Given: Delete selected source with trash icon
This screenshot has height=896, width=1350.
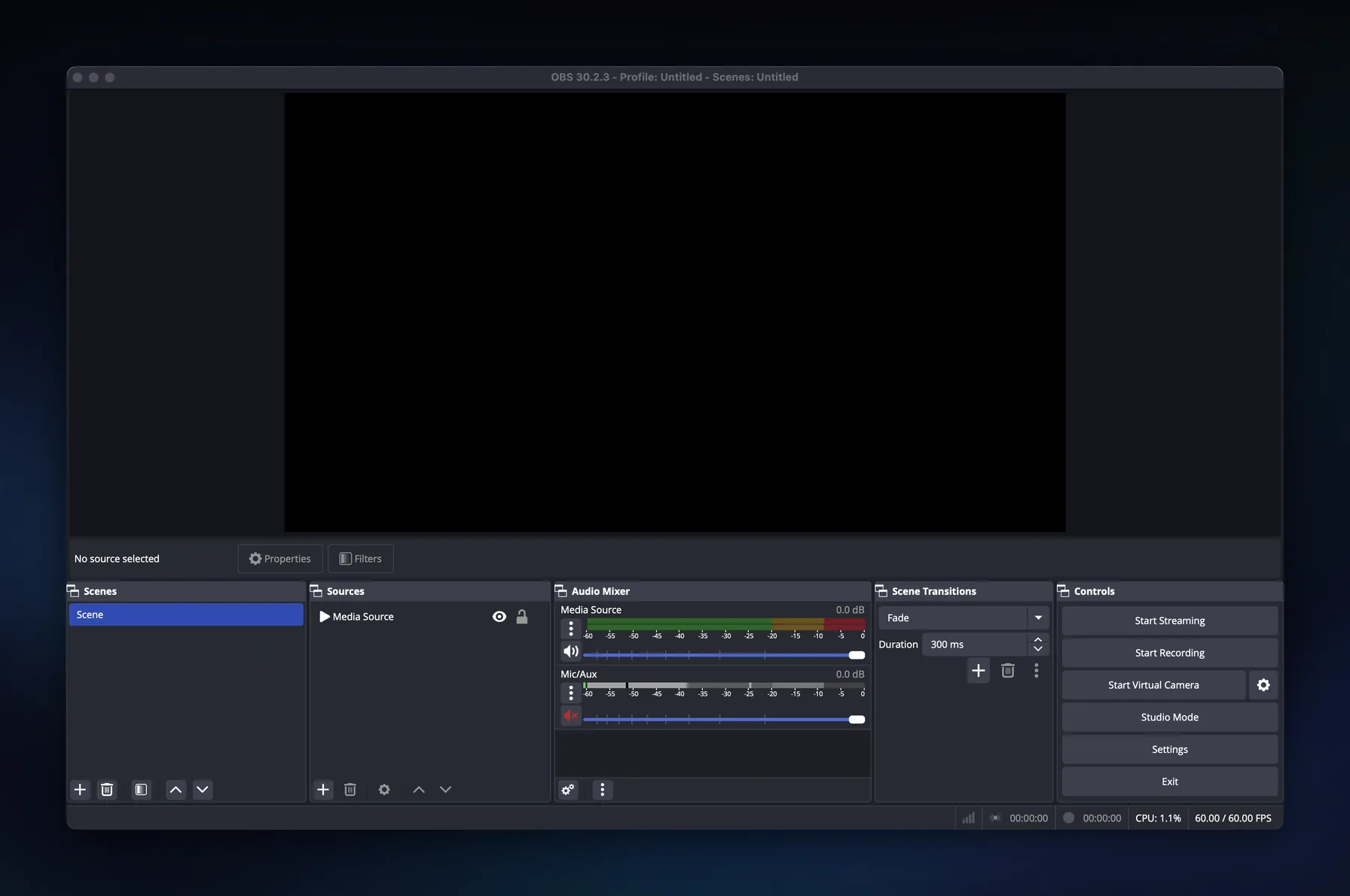Looking at the screenshot, I should (x=350, y=789).
